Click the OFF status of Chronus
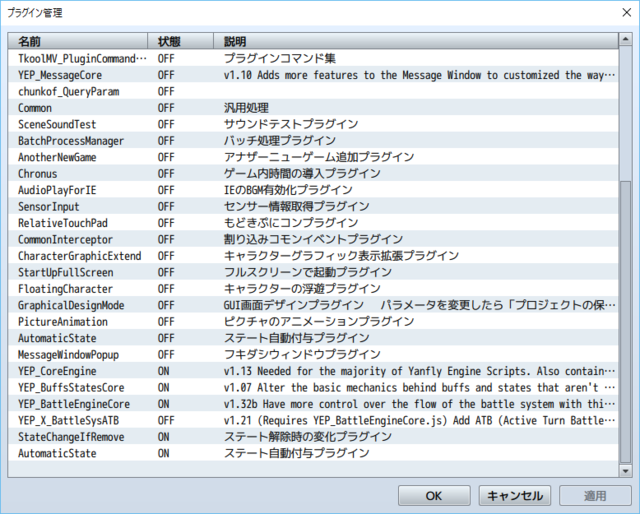 click(x=166, y=174)
